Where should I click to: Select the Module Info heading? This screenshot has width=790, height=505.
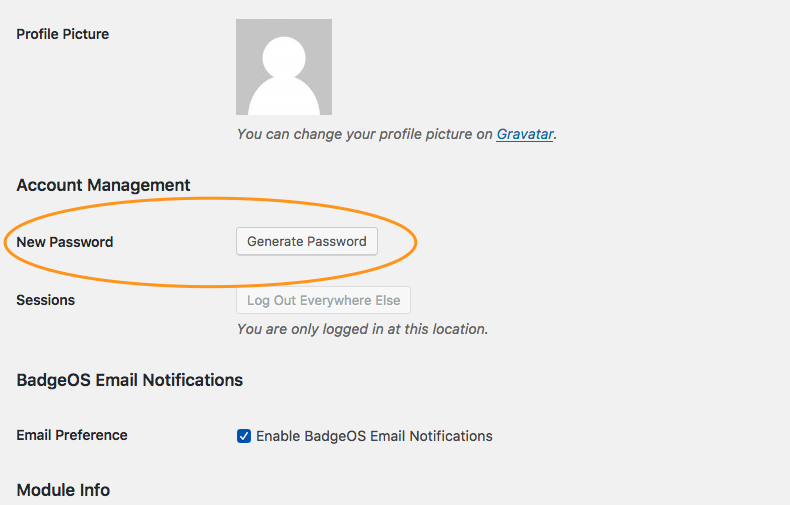[63, 490]
